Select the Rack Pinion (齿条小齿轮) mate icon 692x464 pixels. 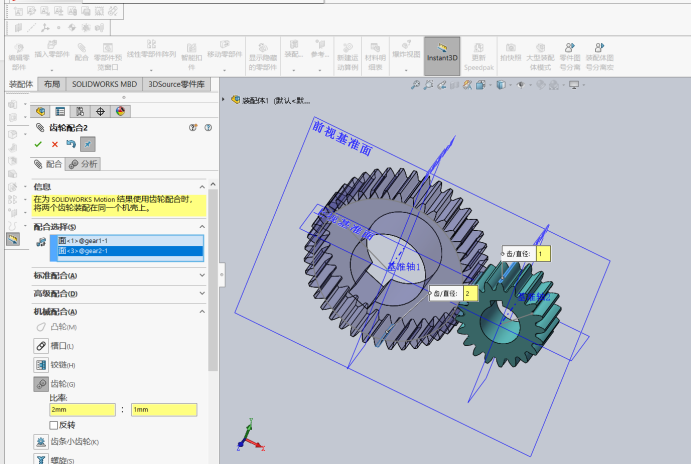tap(41, 441)
